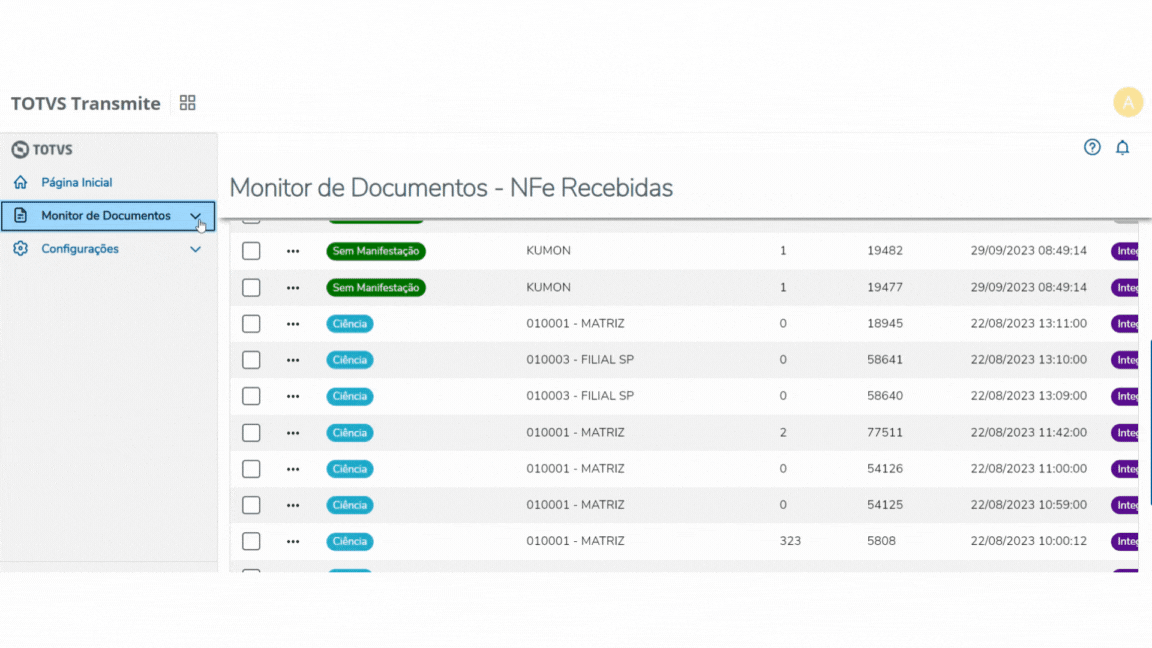Tick the checkbox on the 010003 - FILIAL SP row

251,359
